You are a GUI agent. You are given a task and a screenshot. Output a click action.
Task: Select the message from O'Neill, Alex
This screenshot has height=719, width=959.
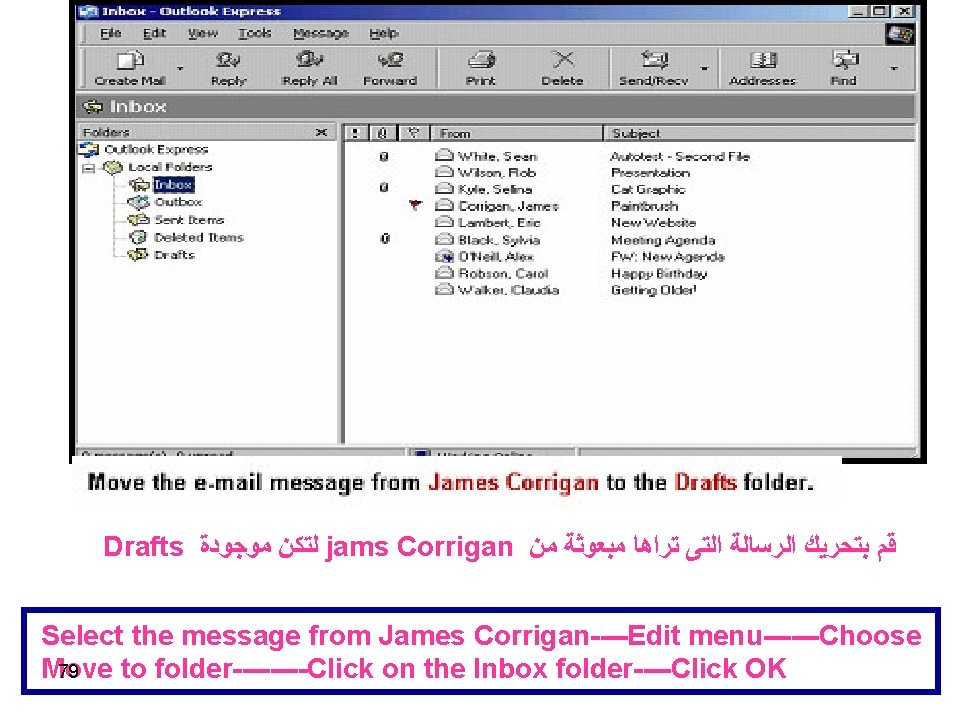click(496, 257)
